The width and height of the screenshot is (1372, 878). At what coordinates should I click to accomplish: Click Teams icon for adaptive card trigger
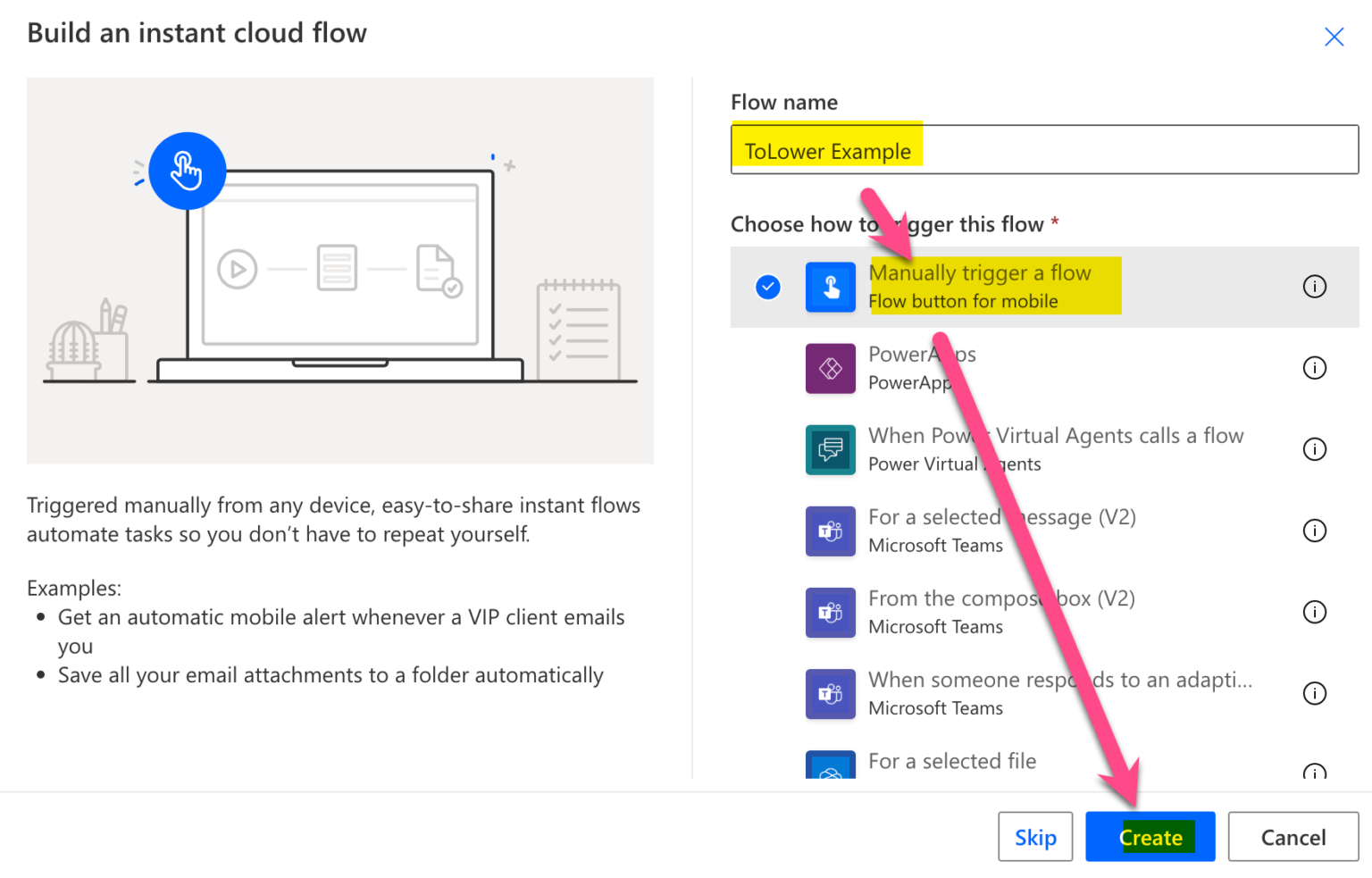(830, 693)
